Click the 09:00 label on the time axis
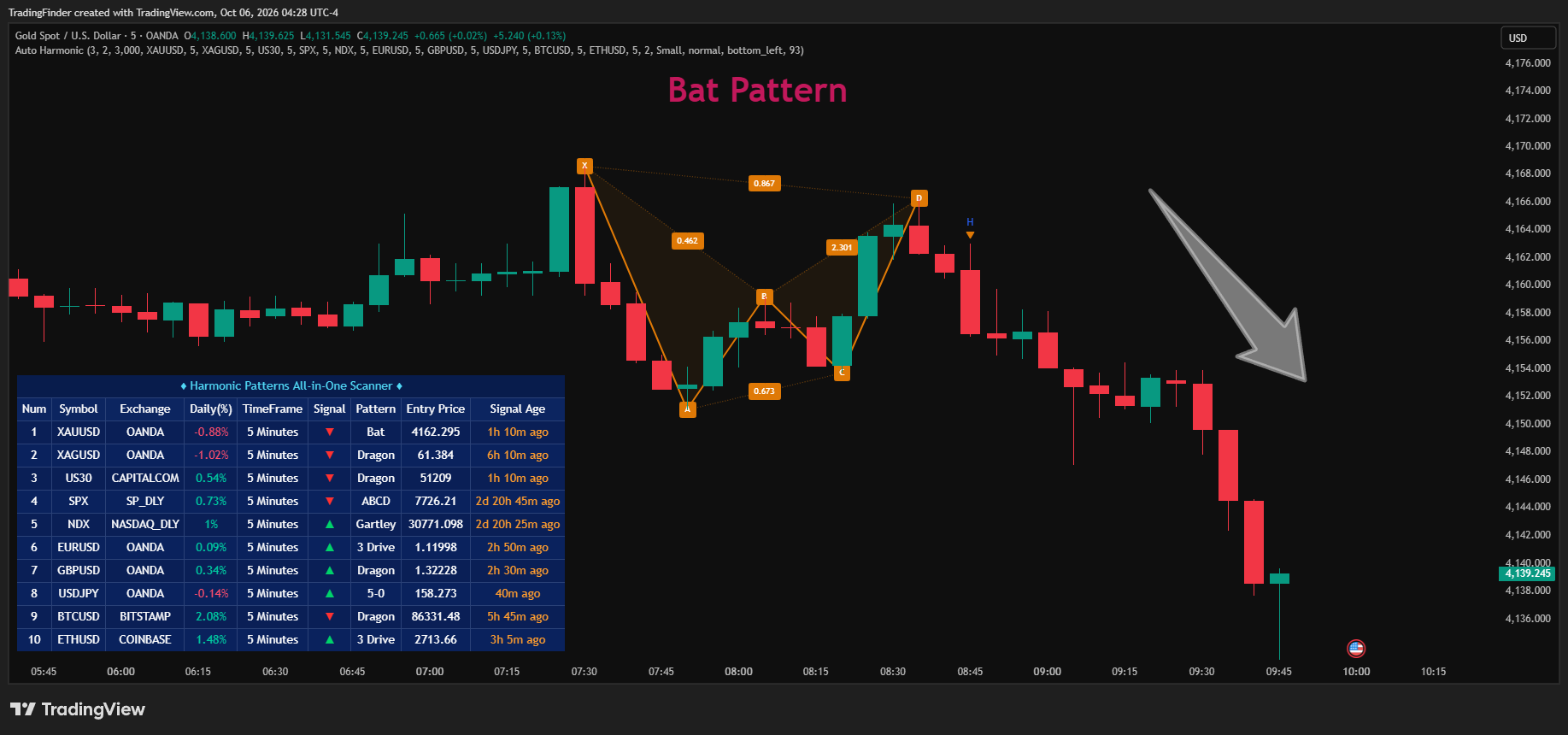The image size is (1568, 735). coord(1047,672)
